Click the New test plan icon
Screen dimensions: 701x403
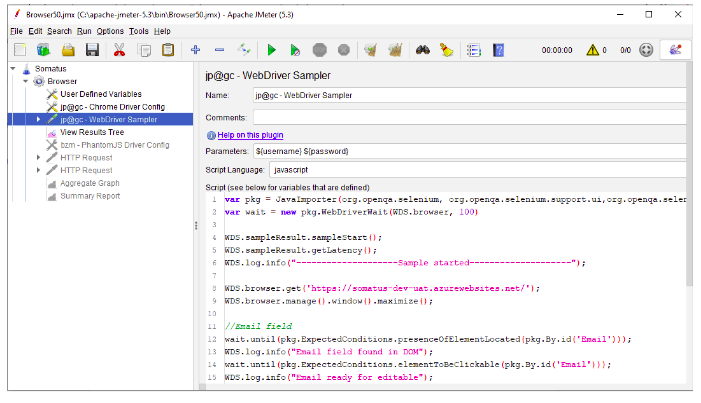[x=20, y=50]
